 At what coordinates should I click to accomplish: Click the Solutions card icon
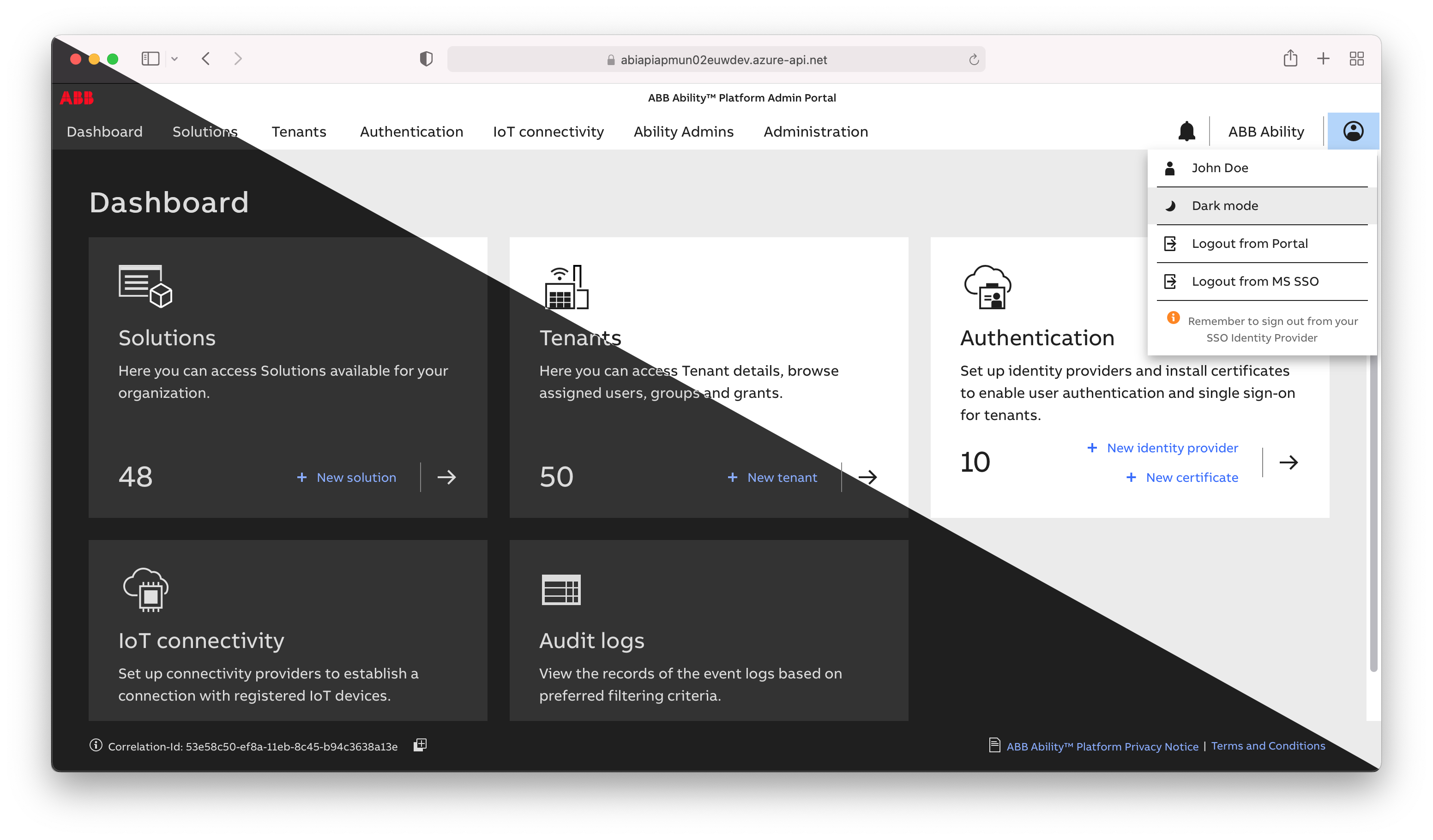[x=145, y=287]
